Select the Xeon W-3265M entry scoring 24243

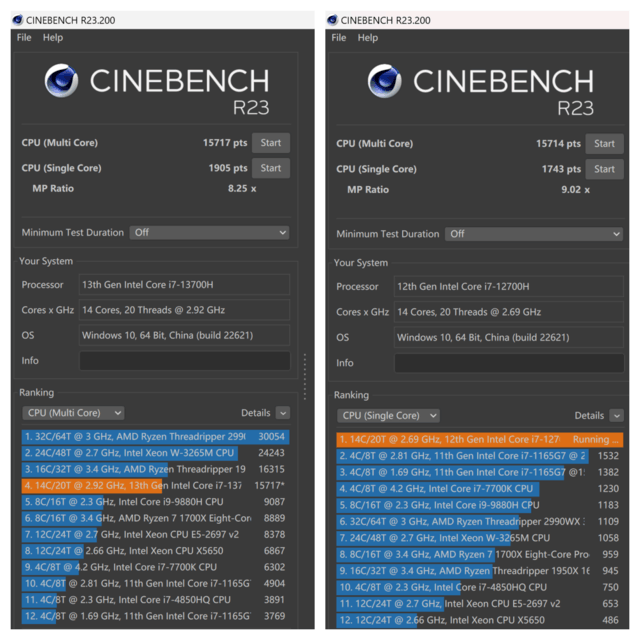click(x=150, y=452)
